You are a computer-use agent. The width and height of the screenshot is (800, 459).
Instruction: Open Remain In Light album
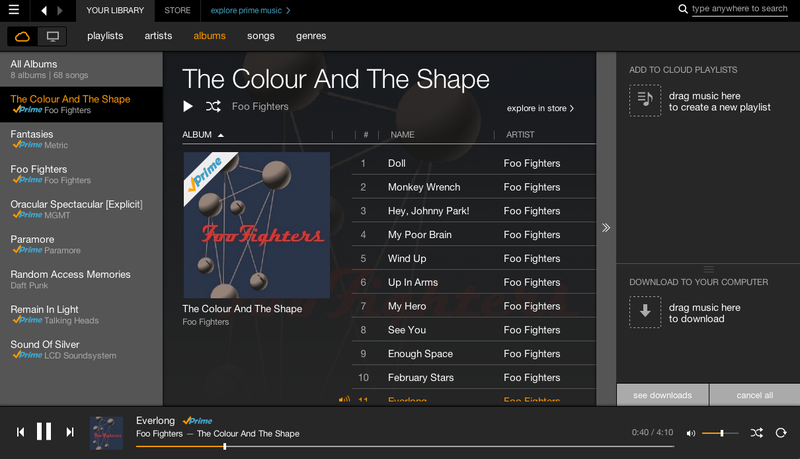coord(81,315)
